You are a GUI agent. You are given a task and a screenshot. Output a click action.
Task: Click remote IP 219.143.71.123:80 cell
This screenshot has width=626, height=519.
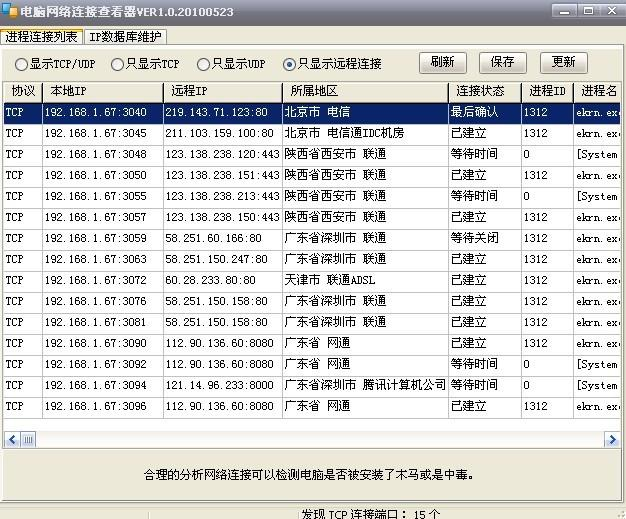pyautogui.click(x=222, y=113)
